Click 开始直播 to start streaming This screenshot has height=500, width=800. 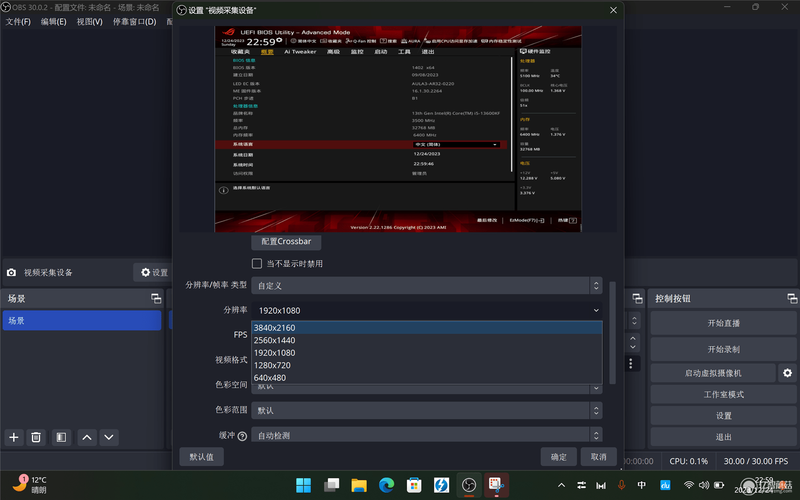[723, 323]
